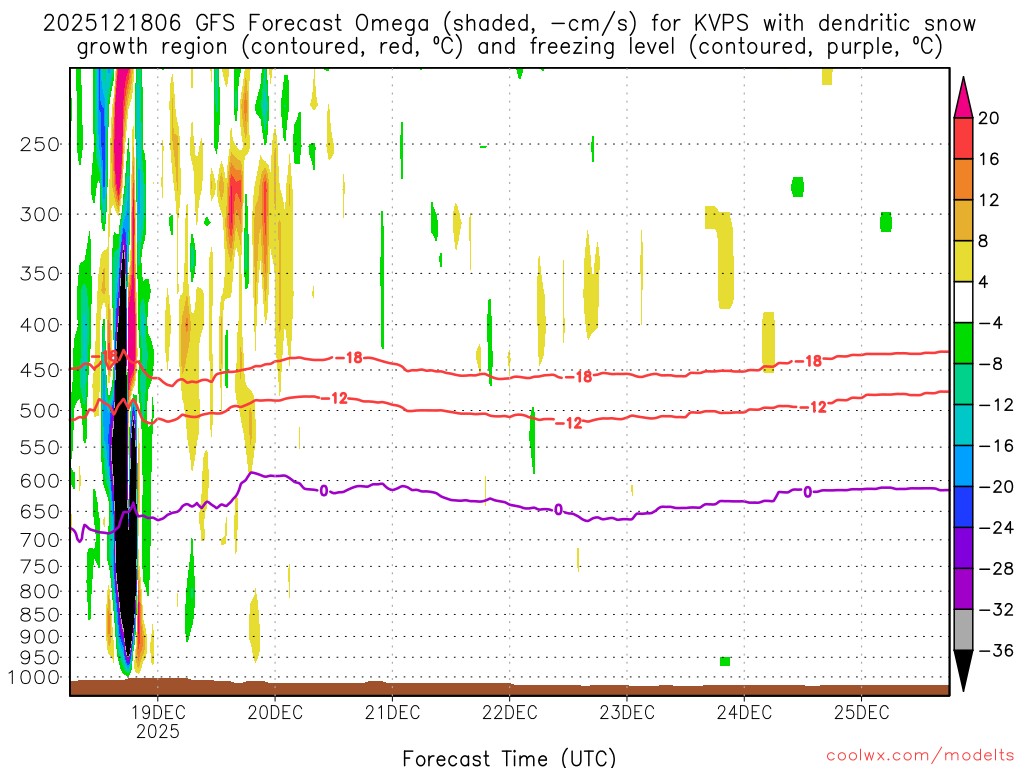This screenshot has height=768, width=1024.
Task: Click the coolwx.com/modelts link text
Action: tap(920, 756)
